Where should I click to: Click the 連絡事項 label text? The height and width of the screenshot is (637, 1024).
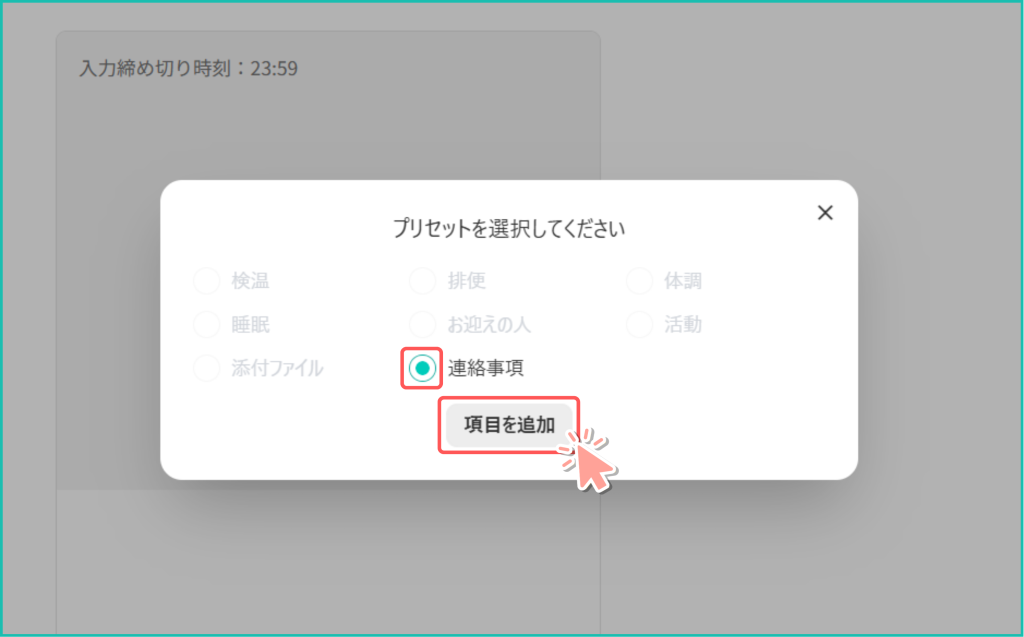[485, 368]
